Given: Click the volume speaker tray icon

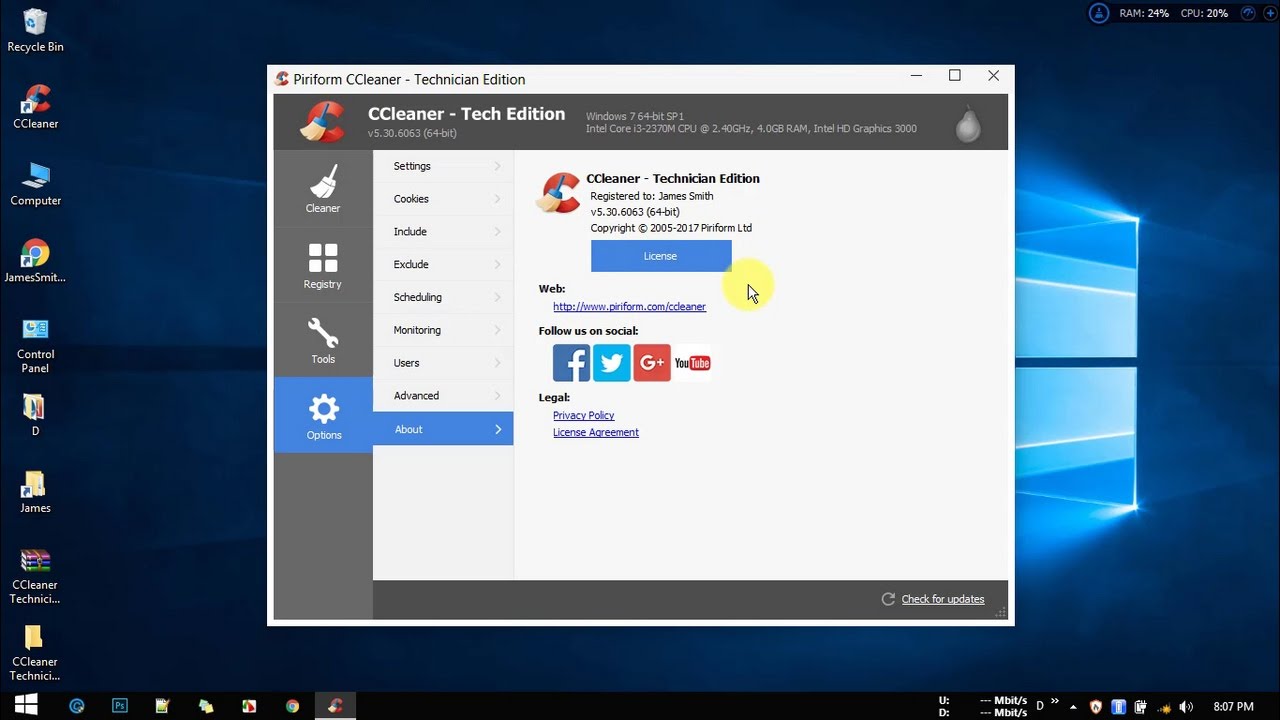Looking at the screenshot, I should point(1186,706).
